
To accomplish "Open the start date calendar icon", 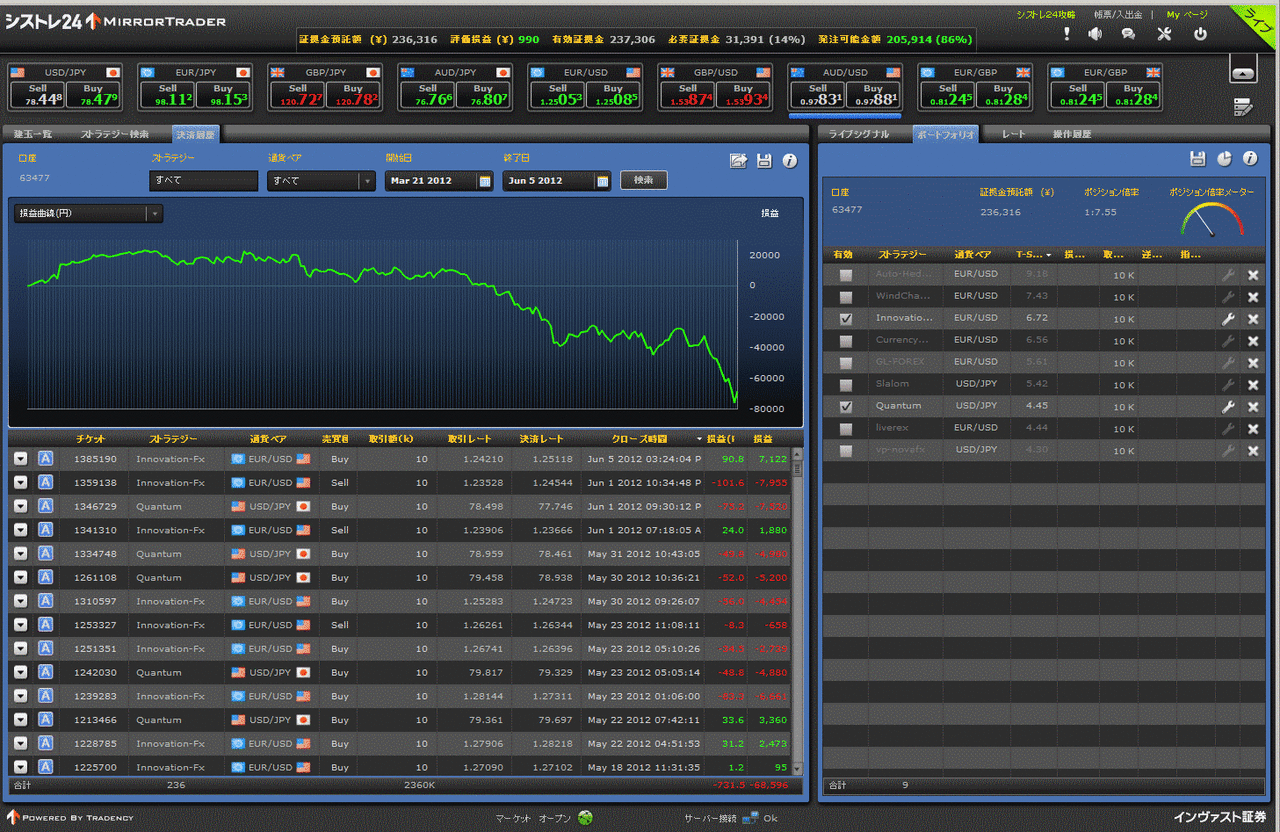I will coord(485,181).
